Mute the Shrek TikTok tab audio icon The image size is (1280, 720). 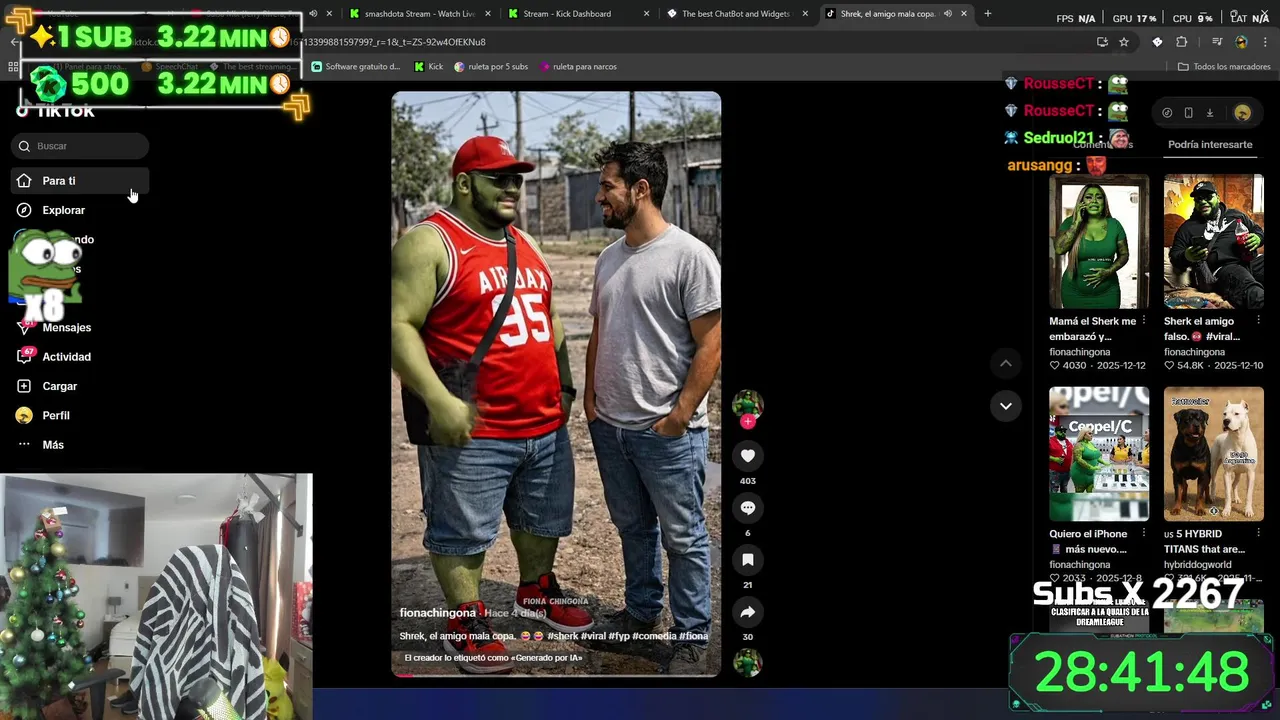click(x=947, y=14)
